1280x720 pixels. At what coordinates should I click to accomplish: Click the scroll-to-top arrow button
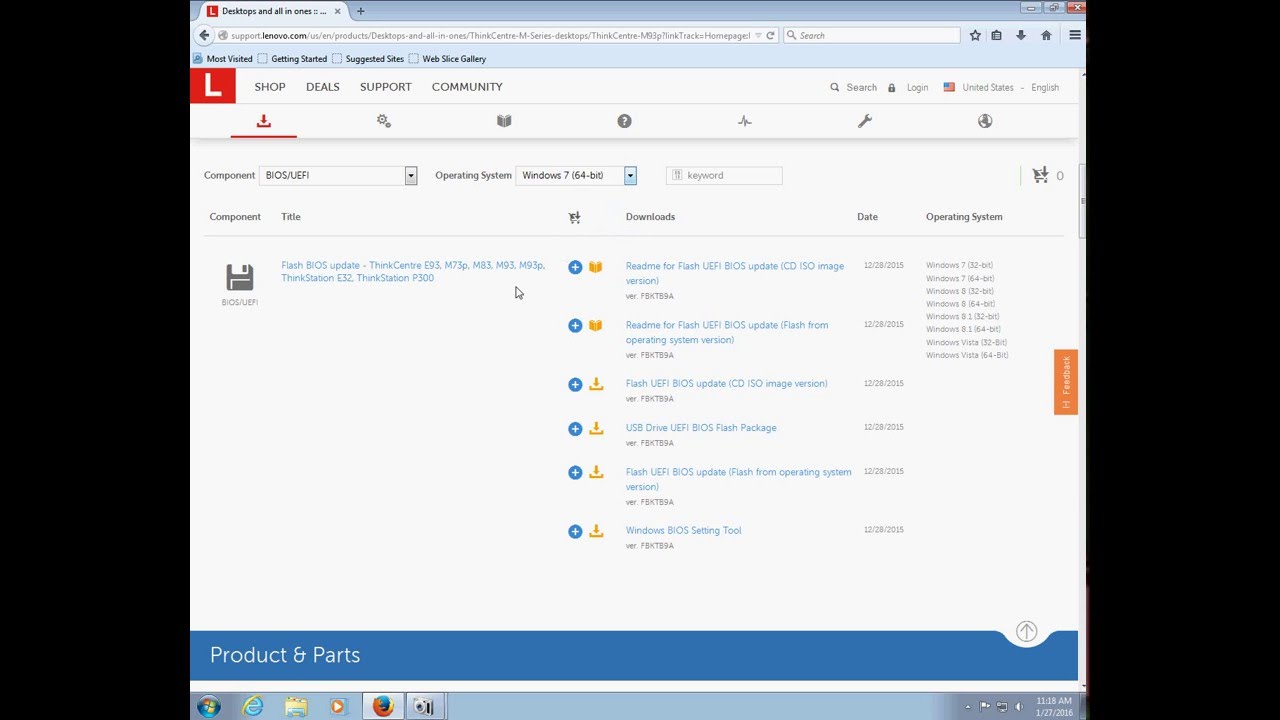[x=1027, y=631]
